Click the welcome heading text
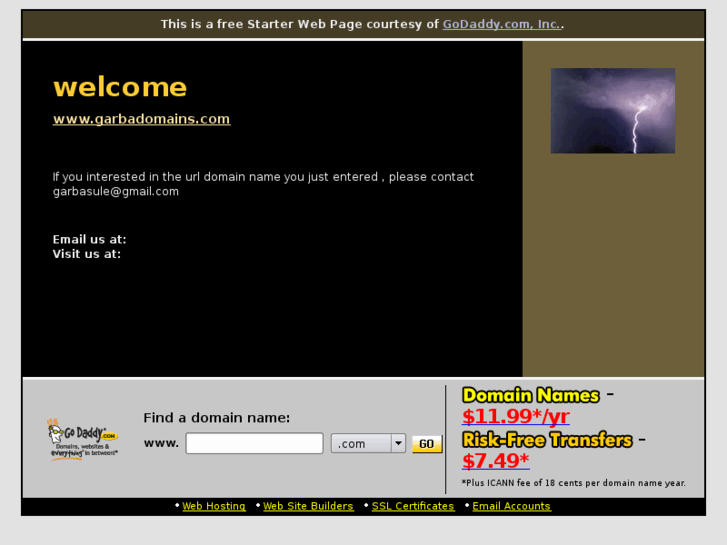The image size is (727, 545). coord(120,87)
